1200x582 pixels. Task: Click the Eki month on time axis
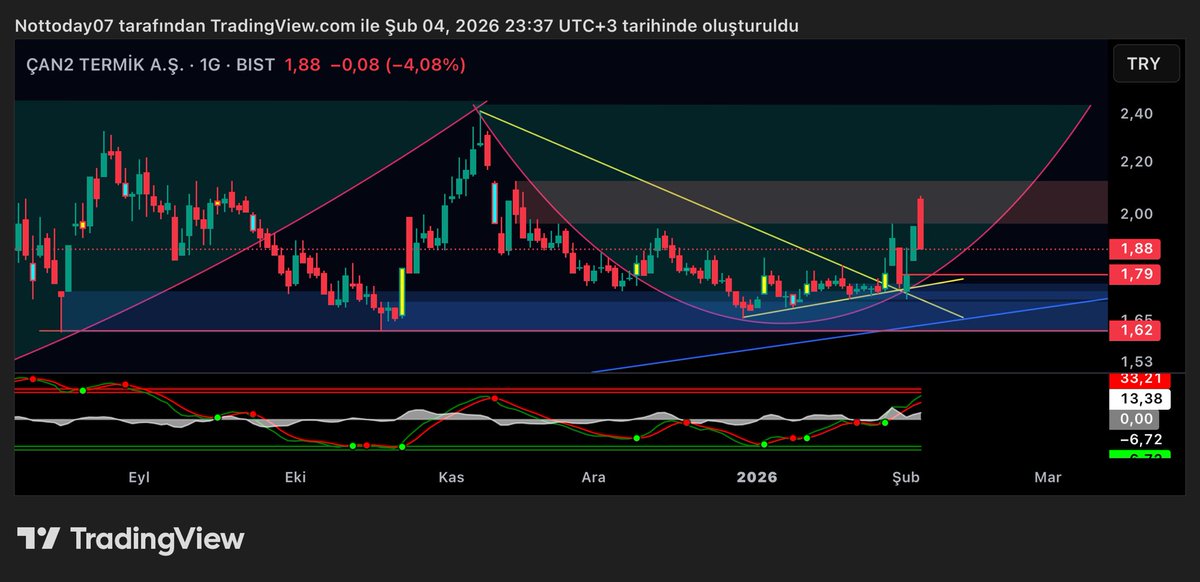(295, 478)
